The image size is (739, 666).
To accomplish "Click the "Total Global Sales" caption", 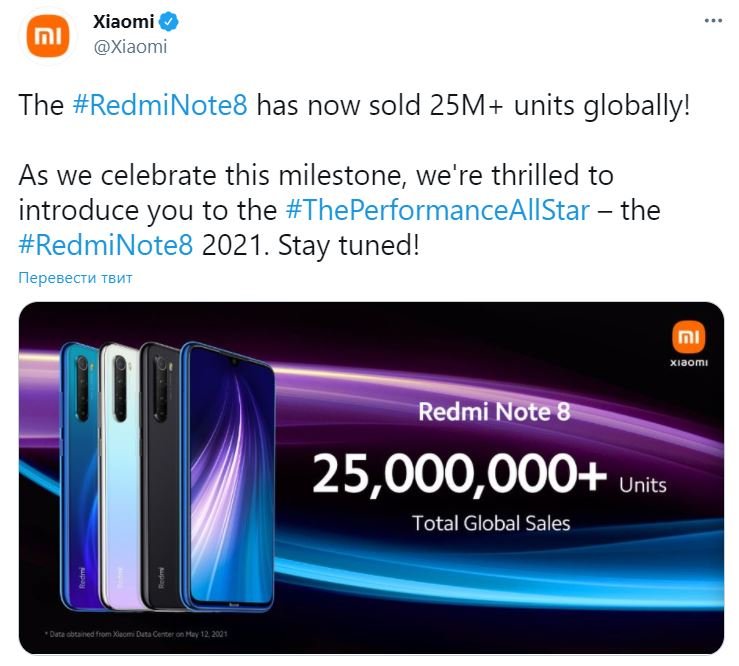I will click(491, 522).
